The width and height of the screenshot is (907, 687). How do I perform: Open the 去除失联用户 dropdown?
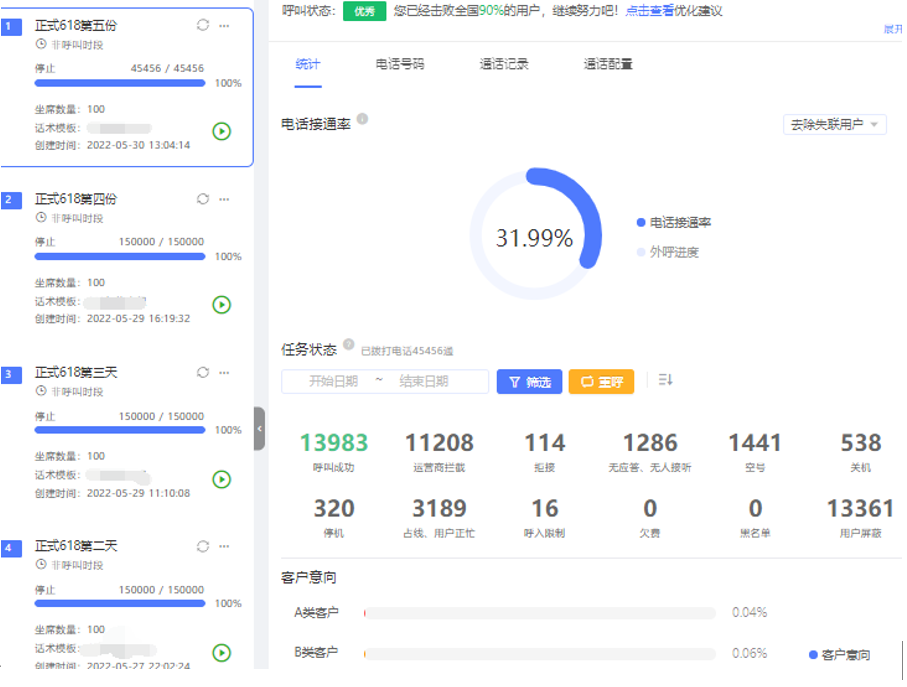point(835,125)
